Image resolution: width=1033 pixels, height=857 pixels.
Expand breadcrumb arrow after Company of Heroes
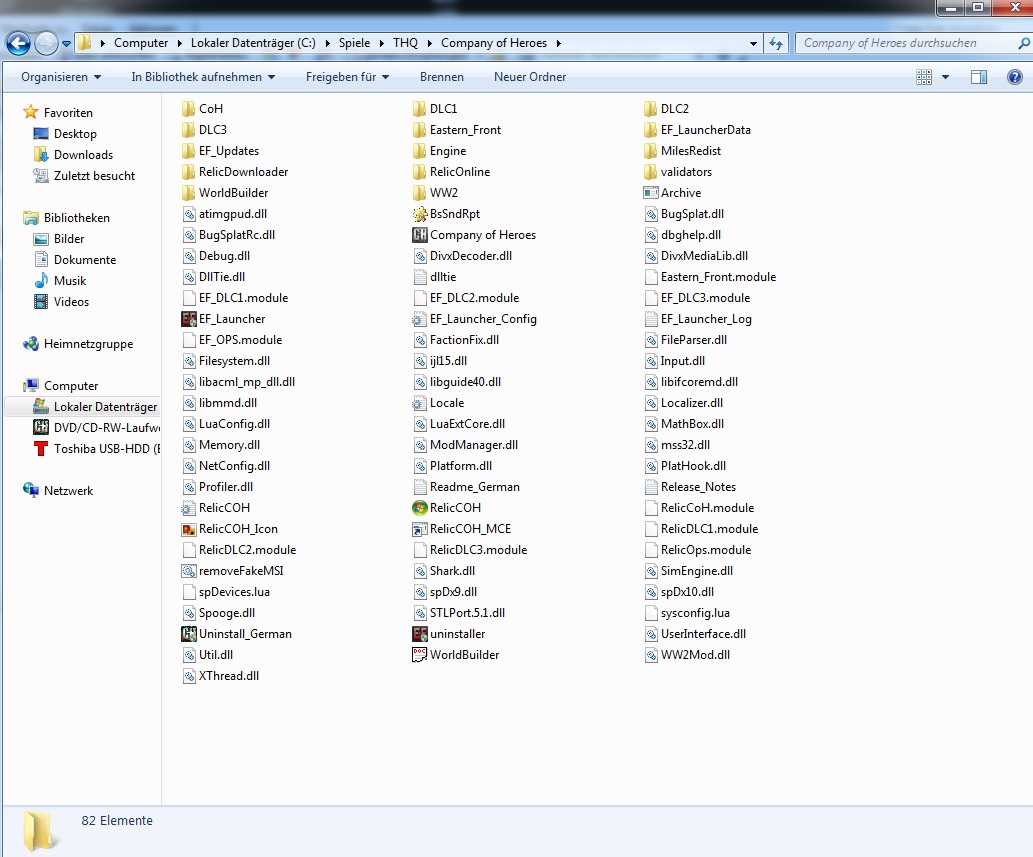coord(559,43)
